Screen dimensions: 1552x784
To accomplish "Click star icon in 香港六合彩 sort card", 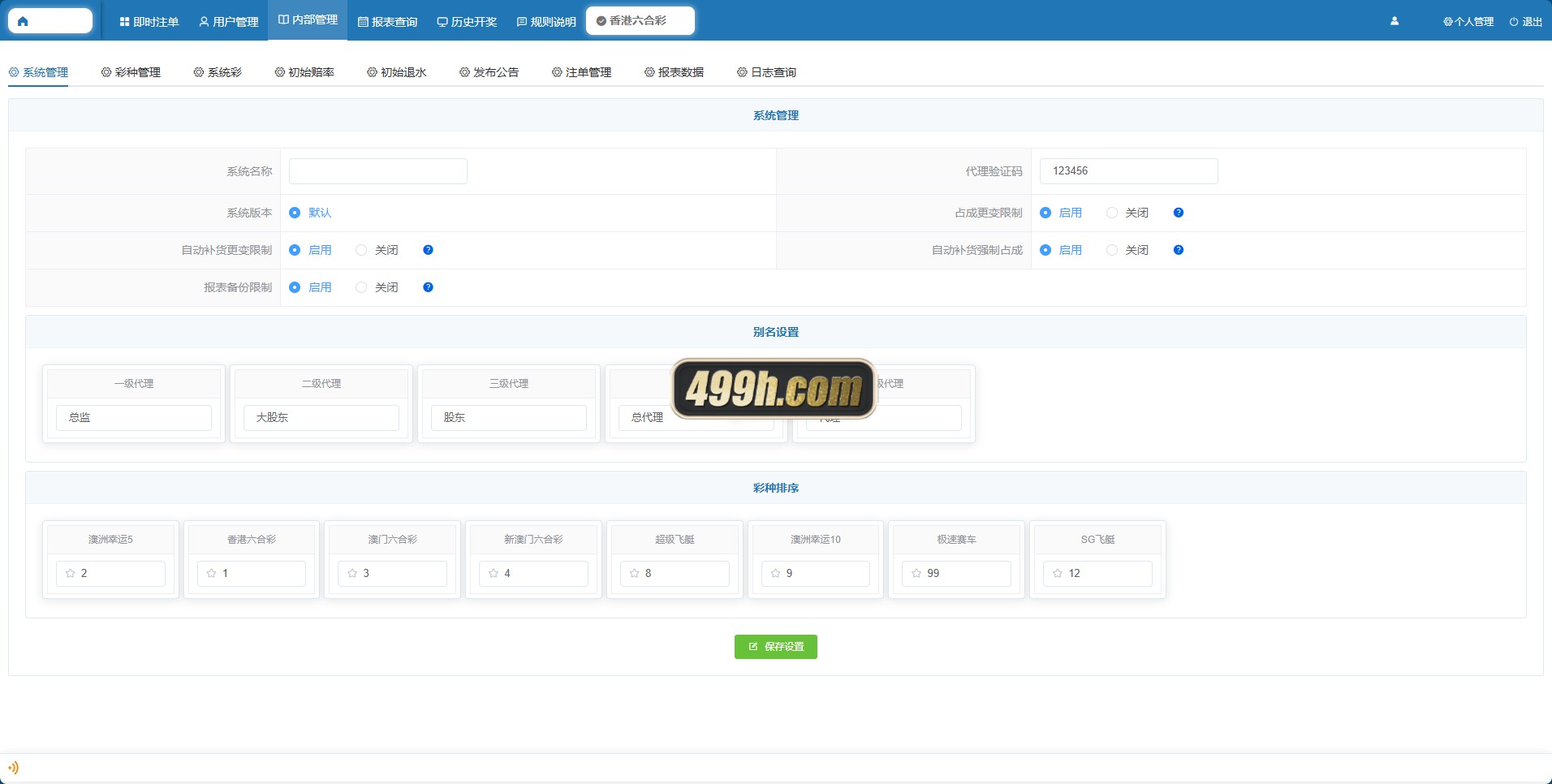I will pyautogui.click(x=212, y=573).
